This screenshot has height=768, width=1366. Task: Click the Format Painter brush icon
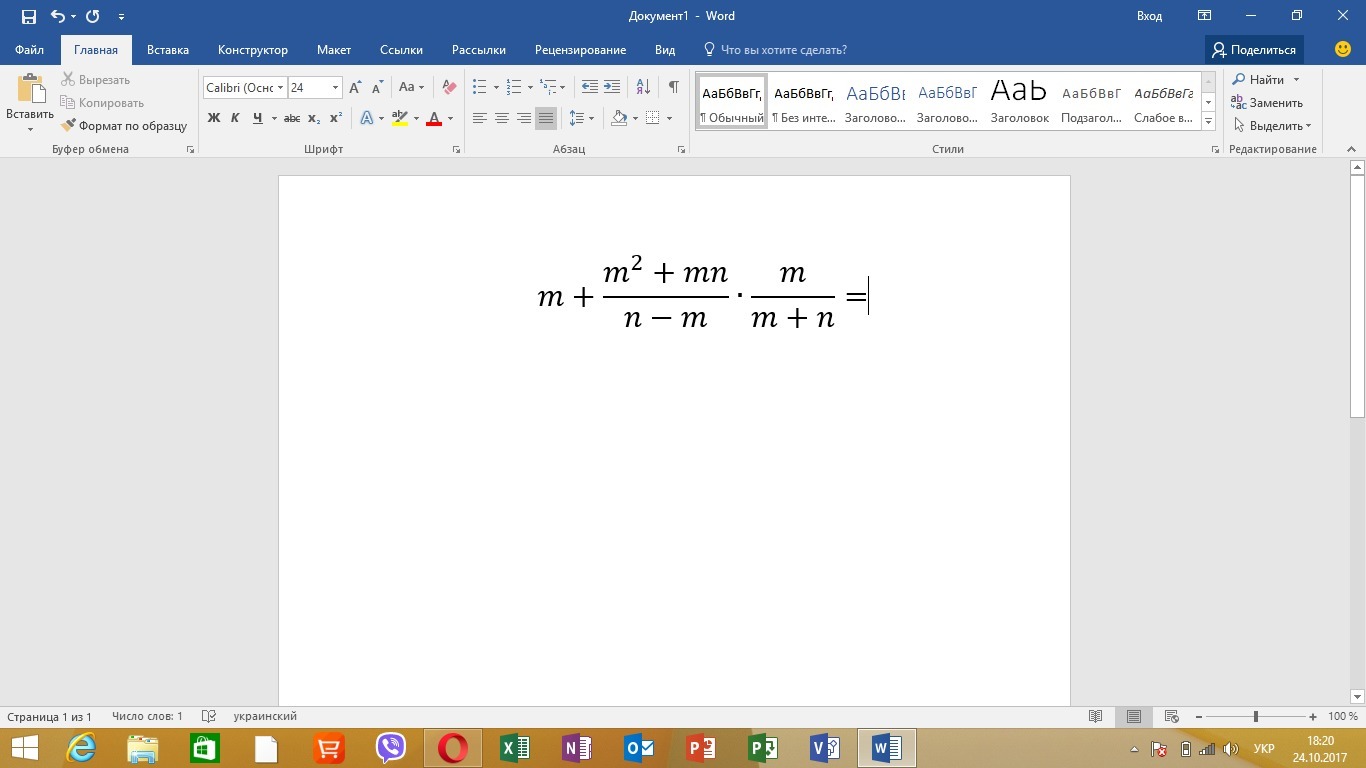click(69, 126)
